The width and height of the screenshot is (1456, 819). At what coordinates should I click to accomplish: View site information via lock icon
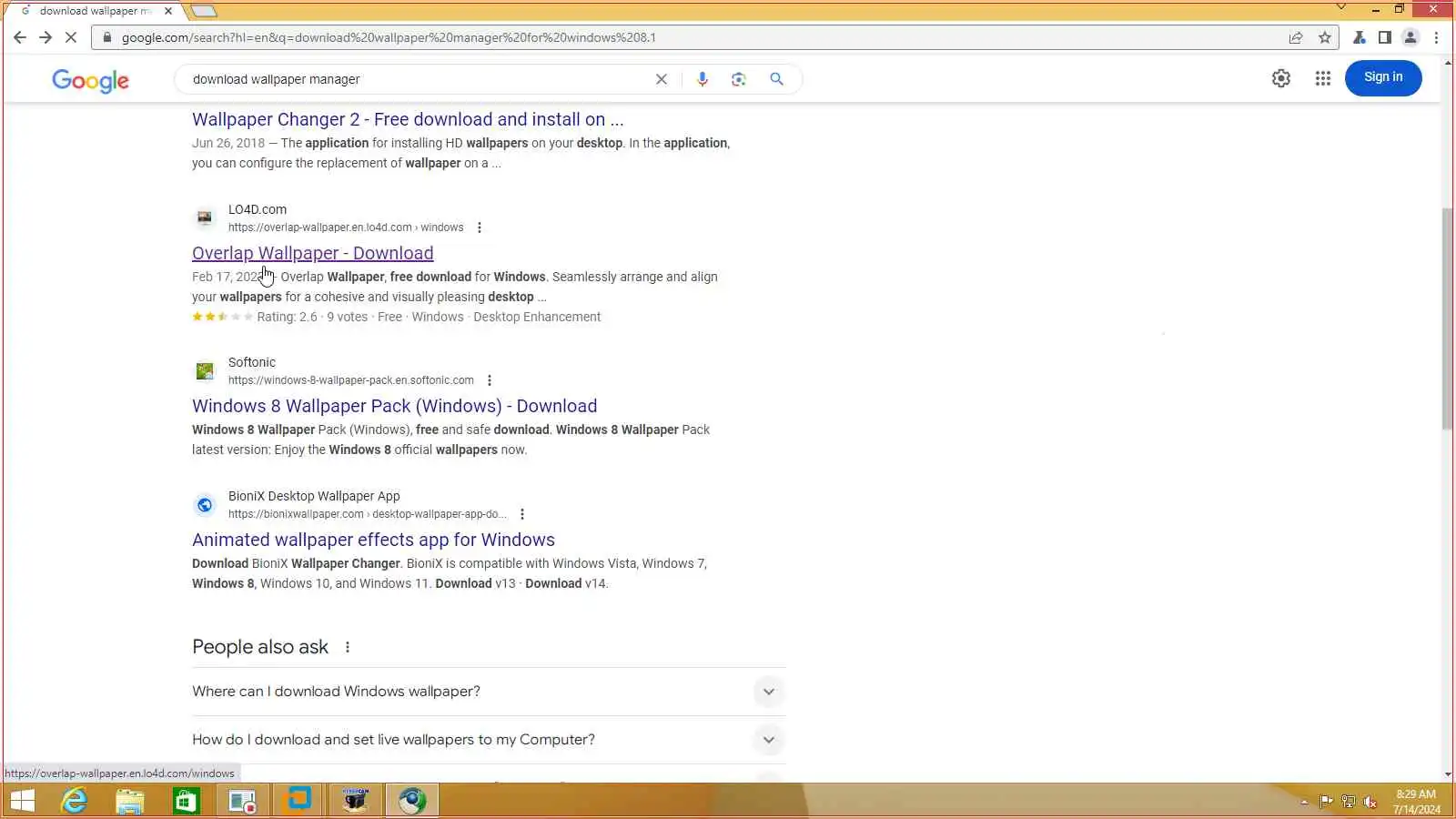point(106,37)
